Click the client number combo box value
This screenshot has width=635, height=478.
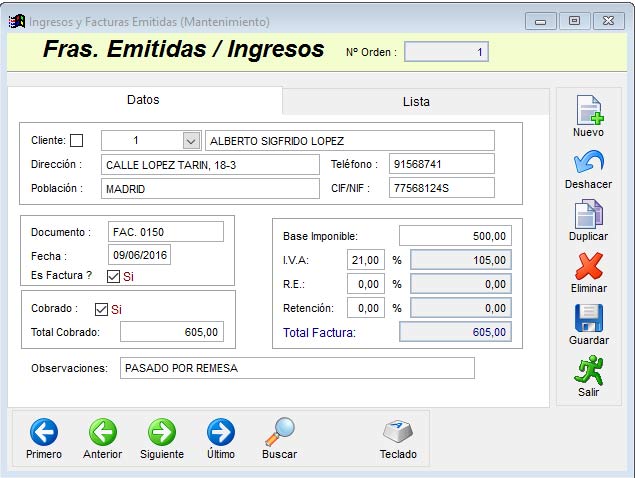(142, 141)
